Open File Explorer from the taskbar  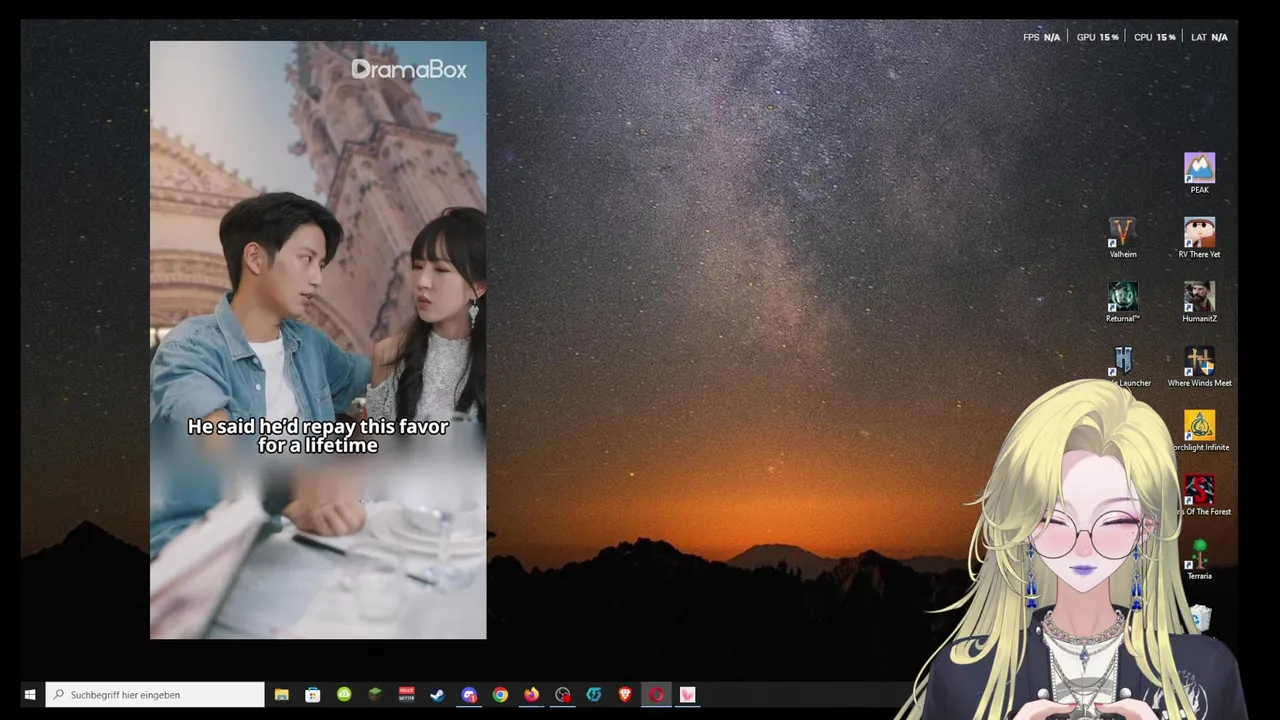(x=281, y=694)
